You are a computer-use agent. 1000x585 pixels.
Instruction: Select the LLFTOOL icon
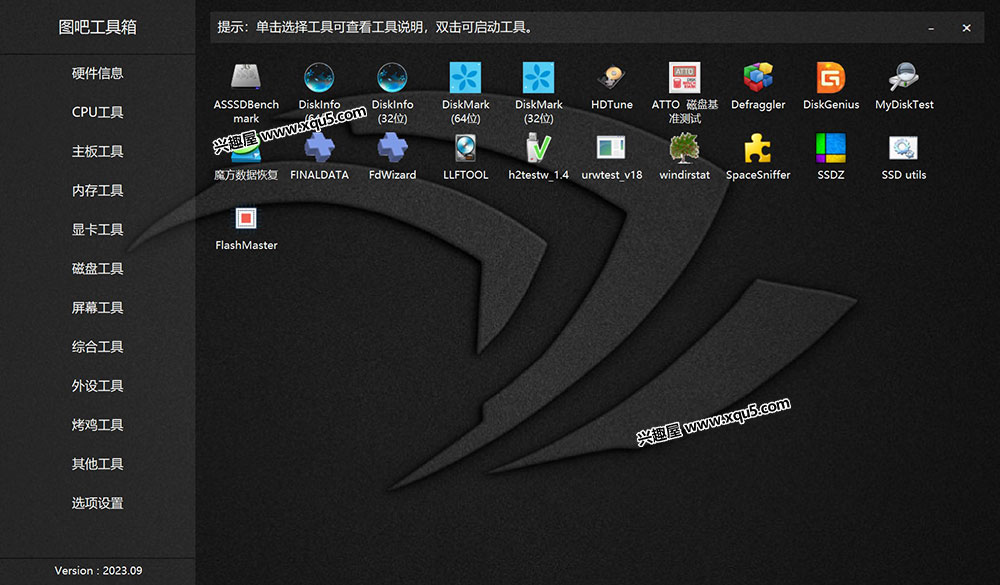[x=466, y=148]
